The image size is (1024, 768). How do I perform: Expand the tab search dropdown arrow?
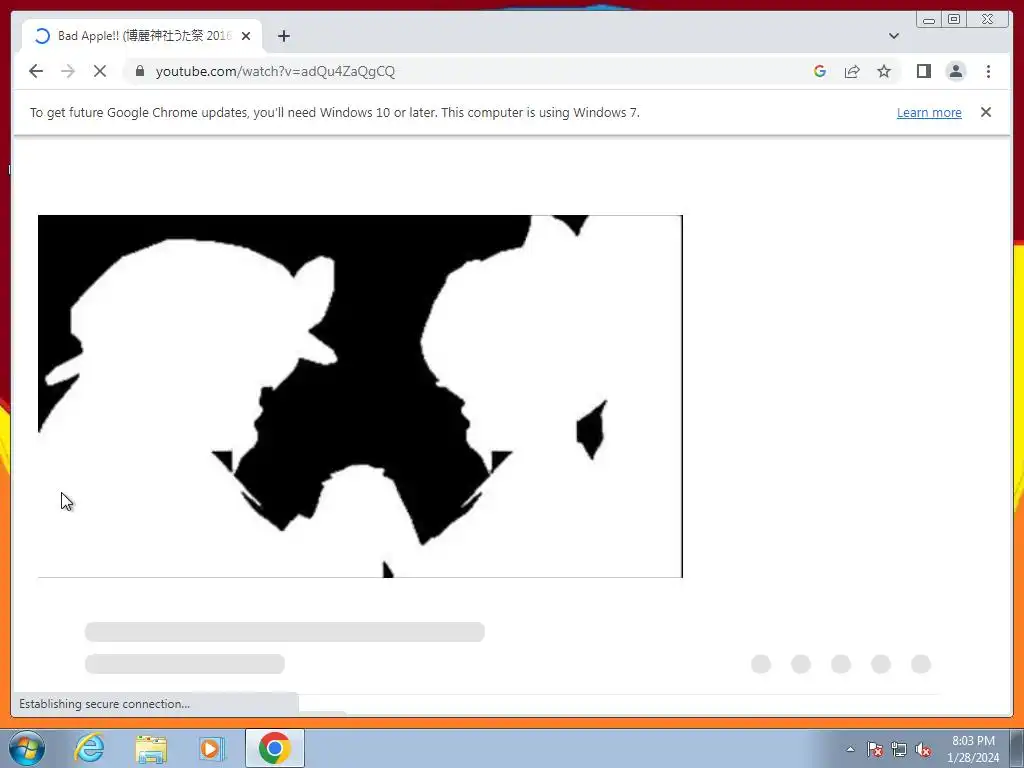click(x=894, y=36)
